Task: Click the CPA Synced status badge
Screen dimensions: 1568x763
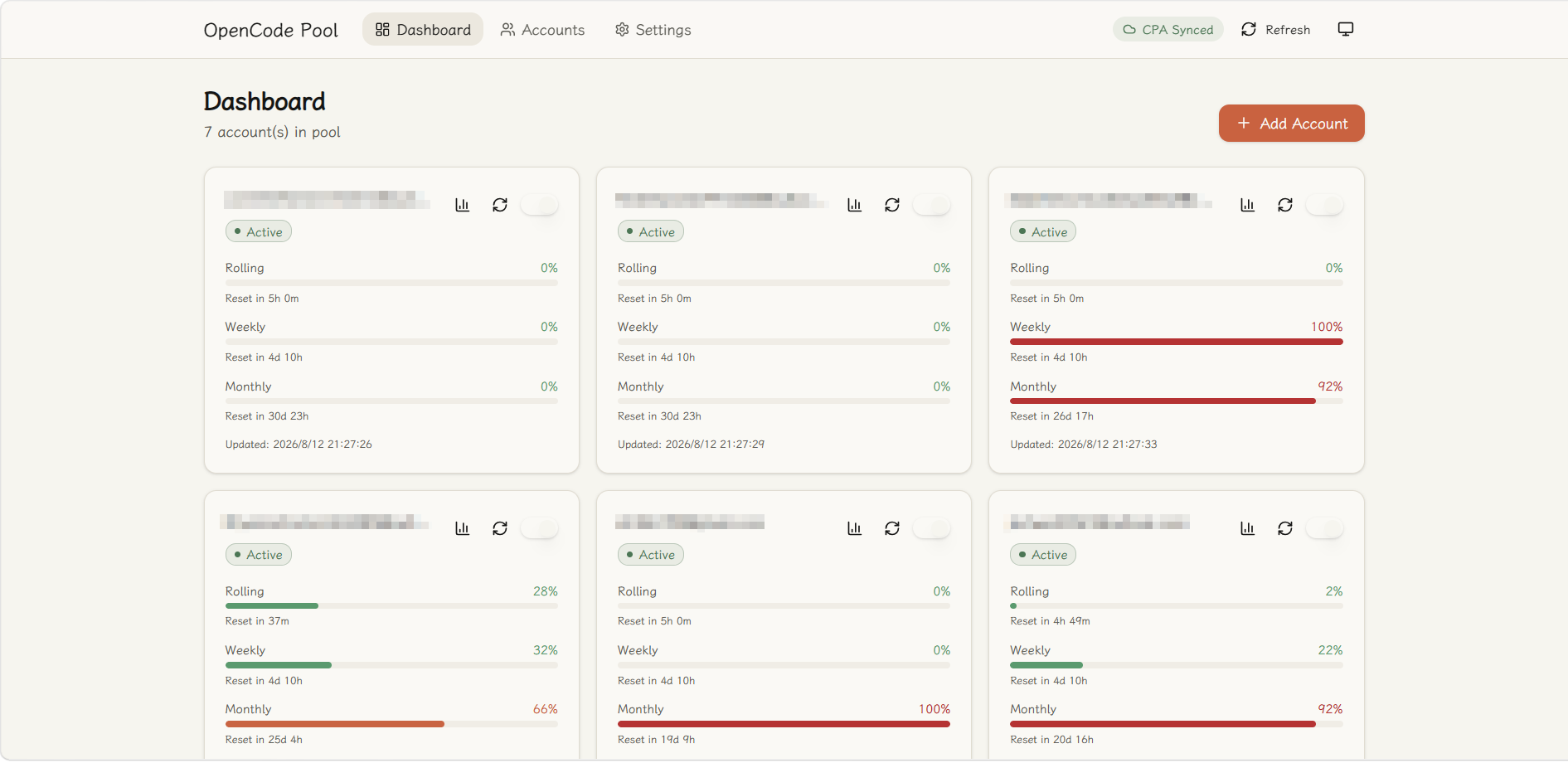Action: click(1168, 30)
